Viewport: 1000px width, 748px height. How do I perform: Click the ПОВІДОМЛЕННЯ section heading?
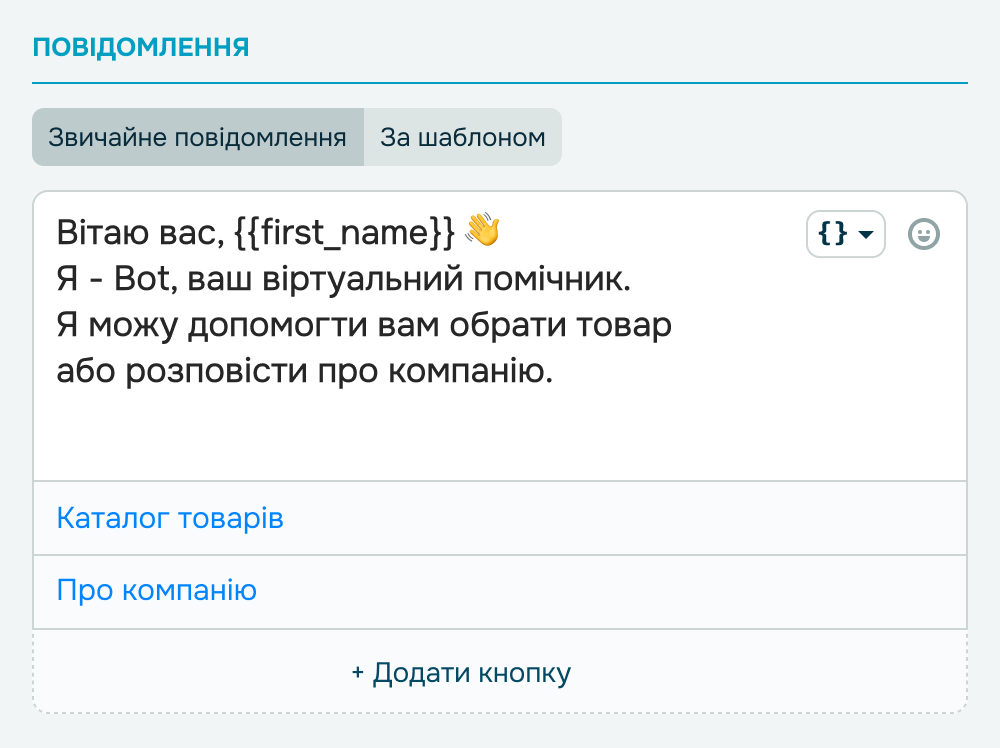141,47
